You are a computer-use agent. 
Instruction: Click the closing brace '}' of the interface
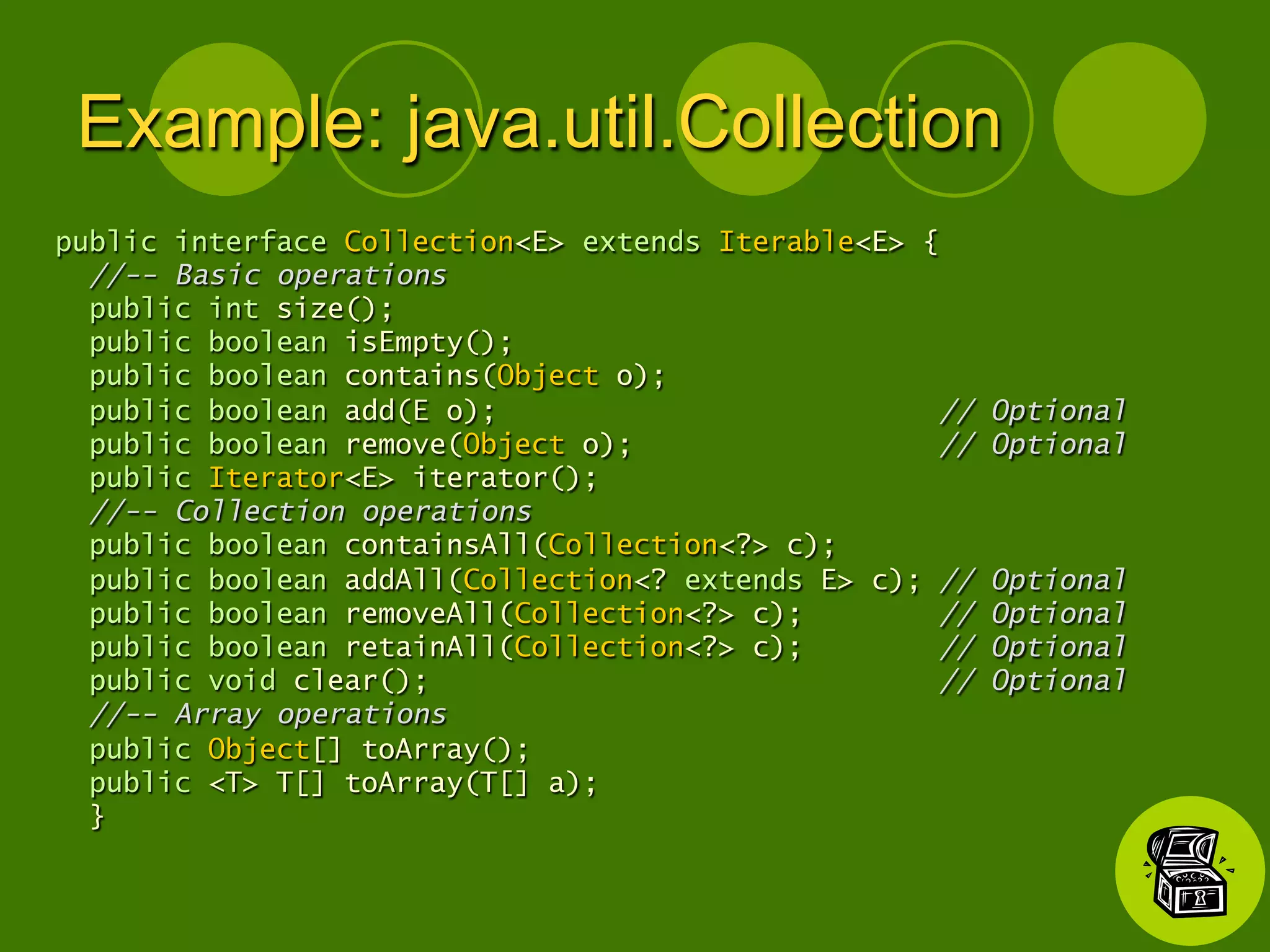[x=97, y=816]
